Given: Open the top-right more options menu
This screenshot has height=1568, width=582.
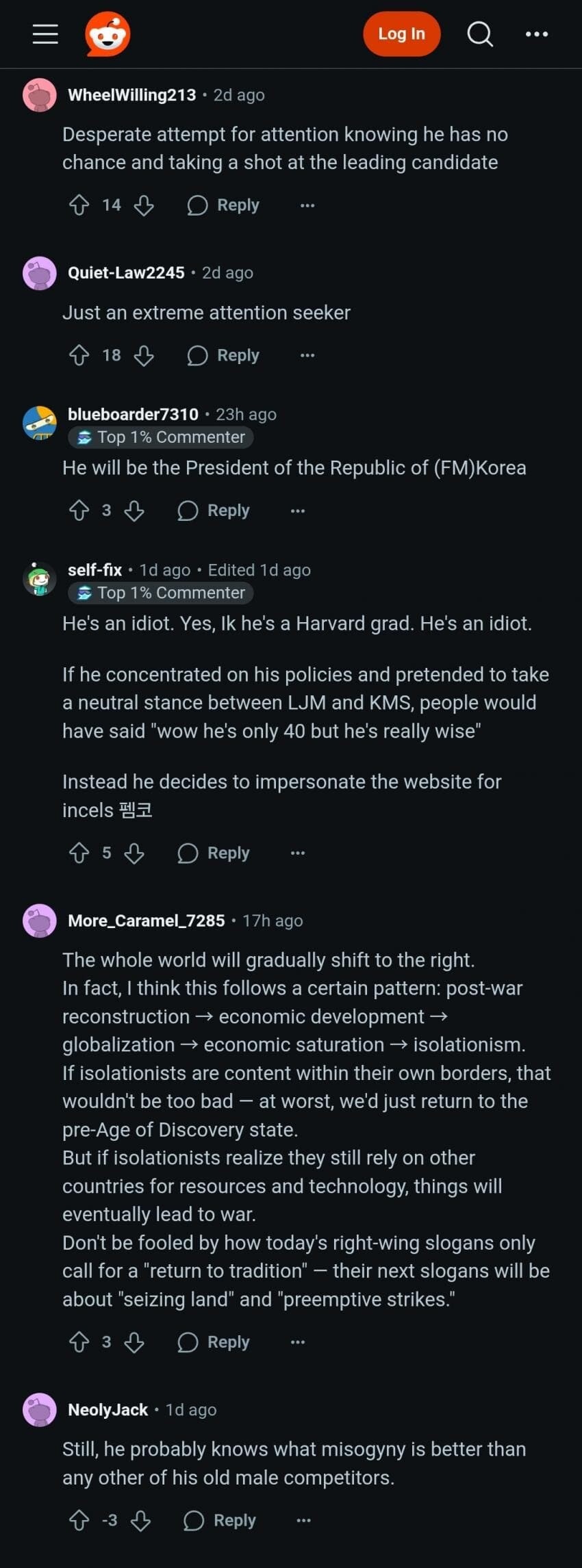Looking at the screenshot, I should tap(536, 34).
